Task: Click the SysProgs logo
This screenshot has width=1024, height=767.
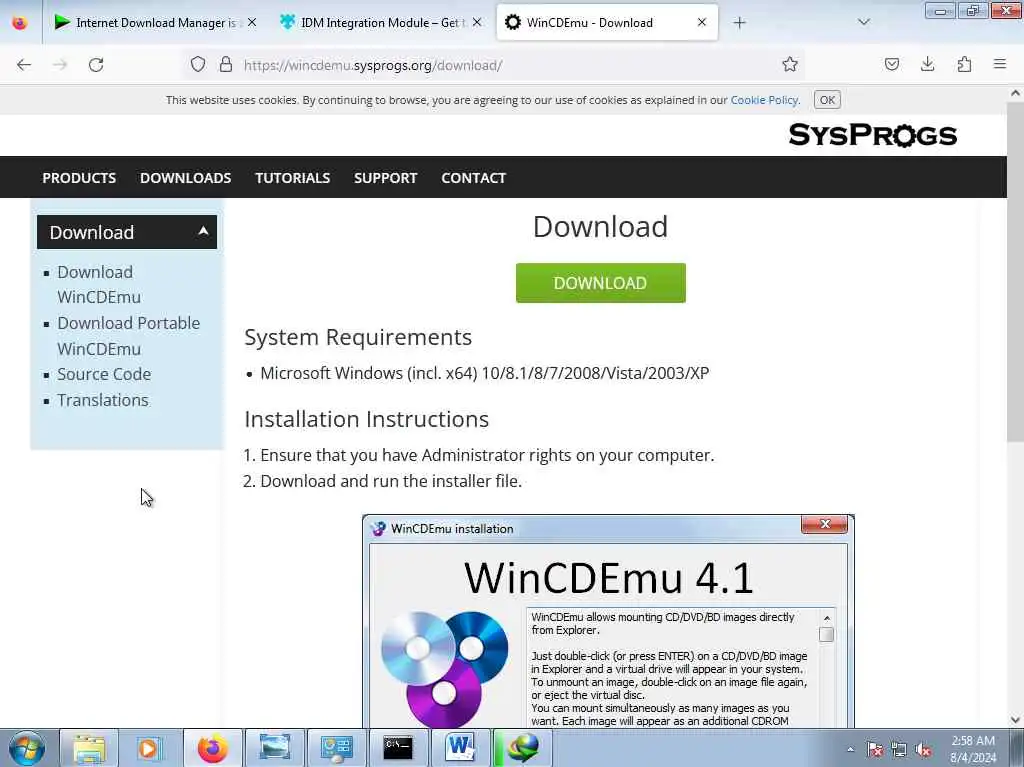Action: [x=872, y=135]
